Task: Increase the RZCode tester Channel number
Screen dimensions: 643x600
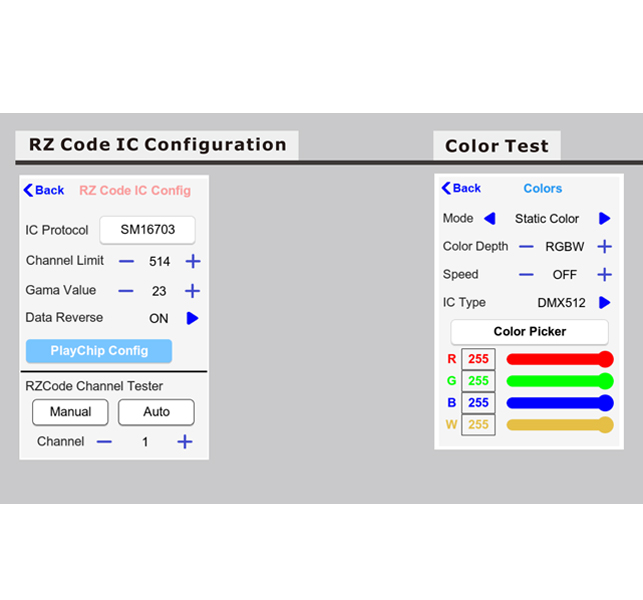Action: 184,442
